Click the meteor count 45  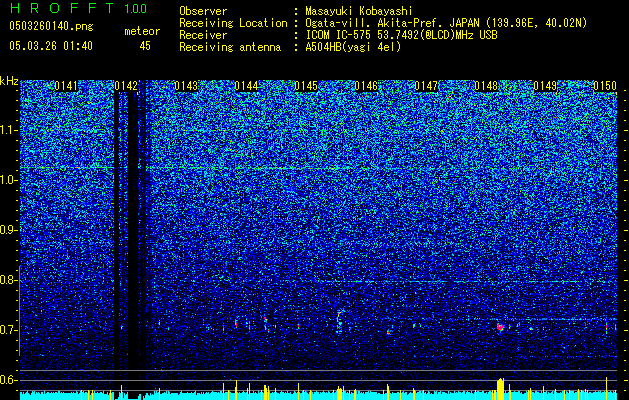(x=145, y=46)
